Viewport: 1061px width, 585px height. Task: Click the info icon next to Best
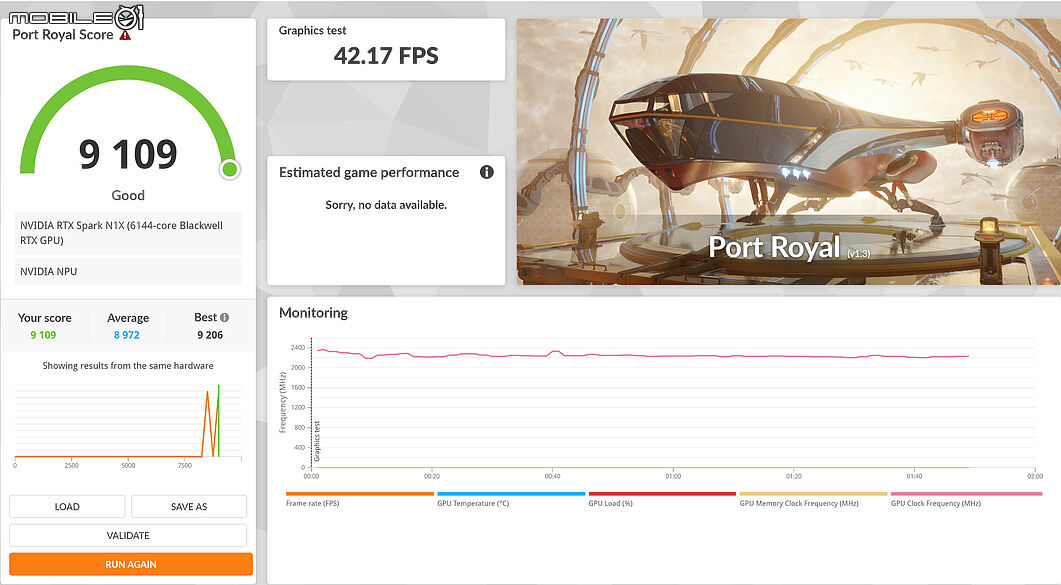click(x=225, y=317)
